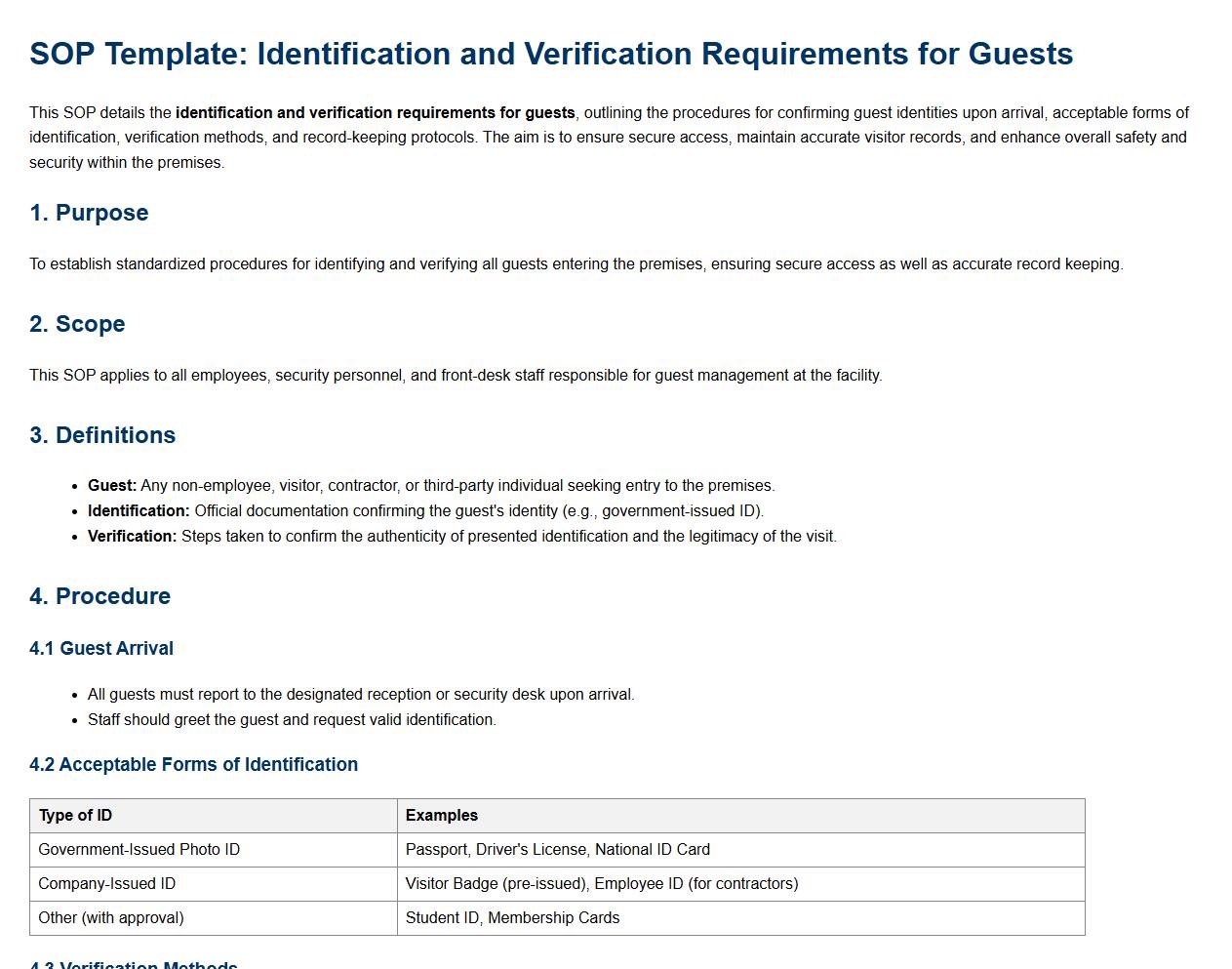Click the 'Student ID, Membership Cards' cell
The width and height of the screenshot is (1232, 969).
pos(512,918)
